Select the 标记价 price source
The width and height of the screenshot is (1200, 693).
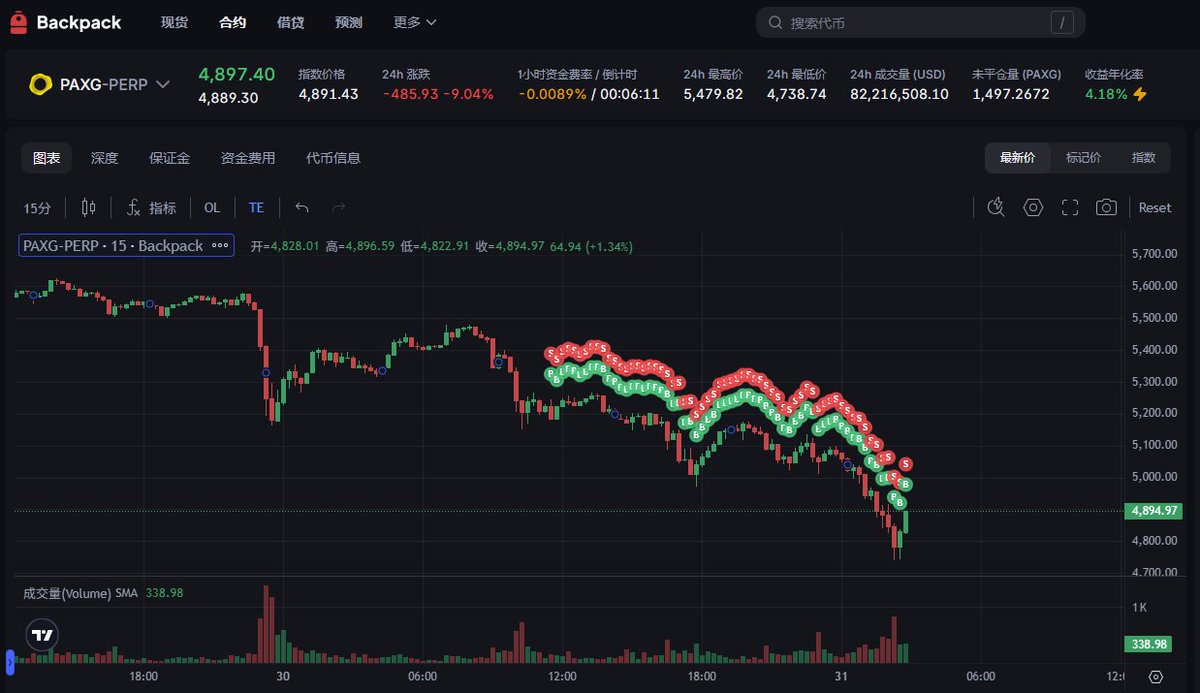click(x=1083, y=158)
